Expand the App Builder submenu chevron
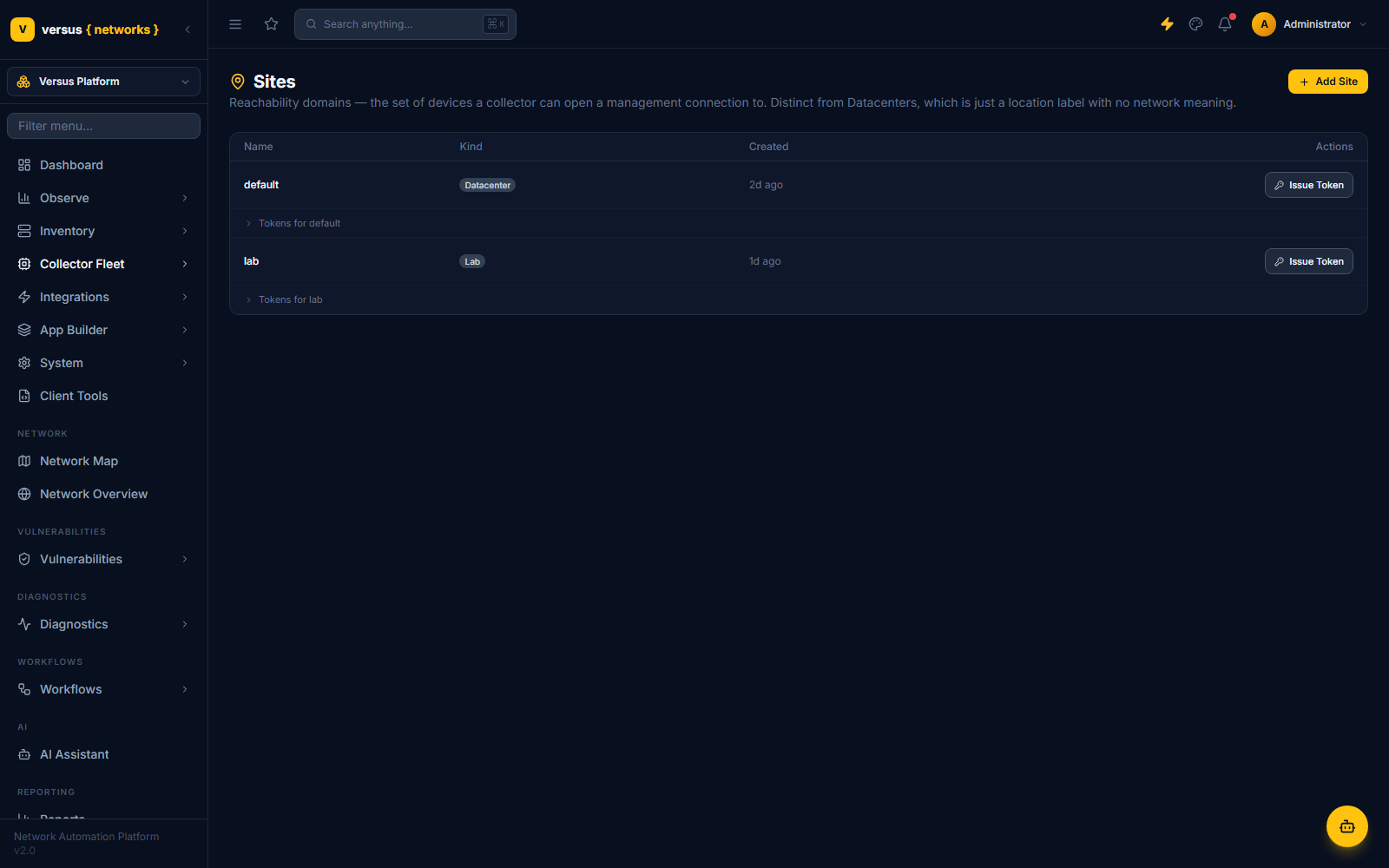The image size is (1389, 868). 185,330
